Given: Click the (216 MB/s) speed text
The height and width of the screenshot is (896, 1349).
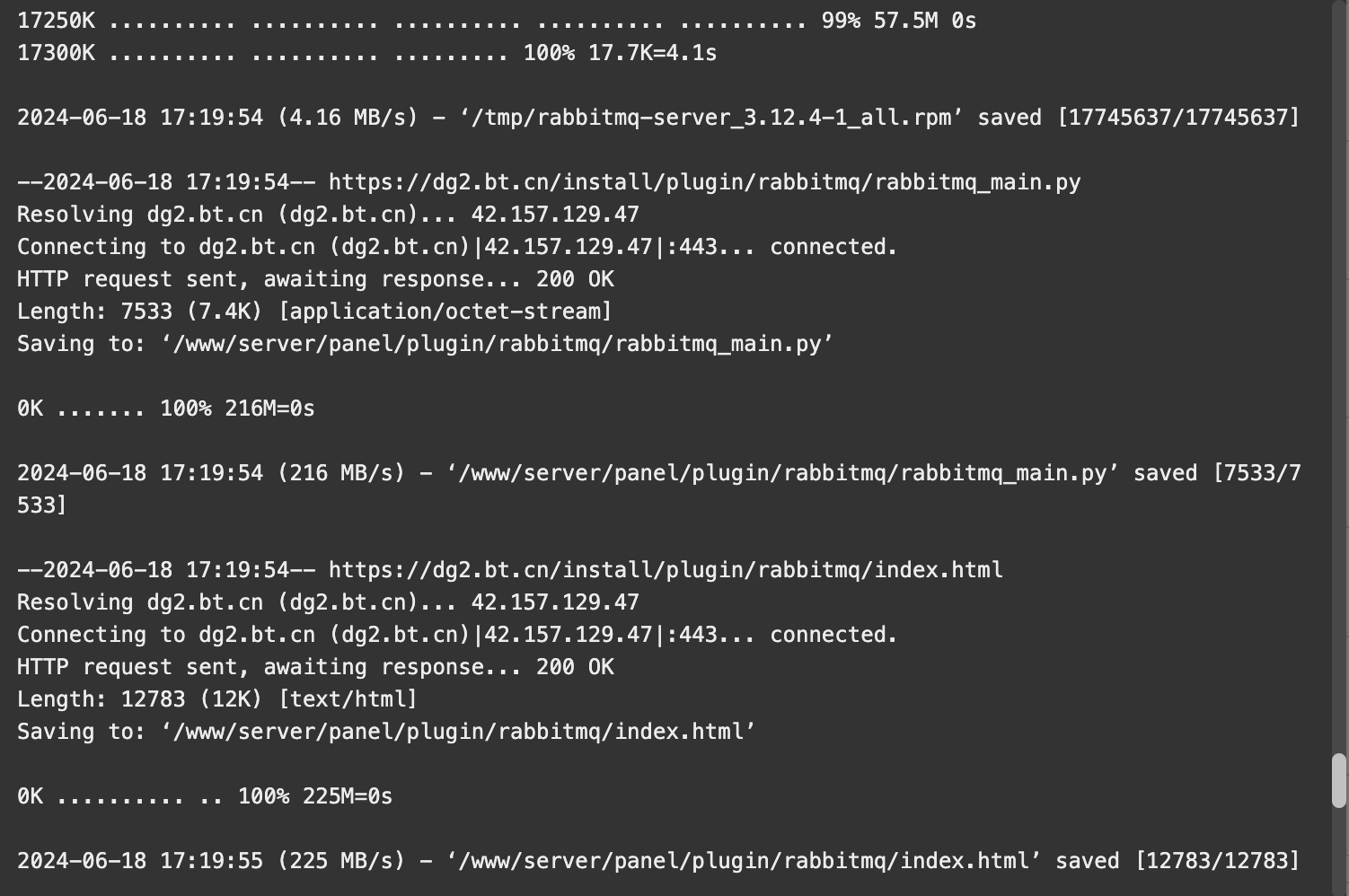Looking at the screenshot, I should [342, 473].
